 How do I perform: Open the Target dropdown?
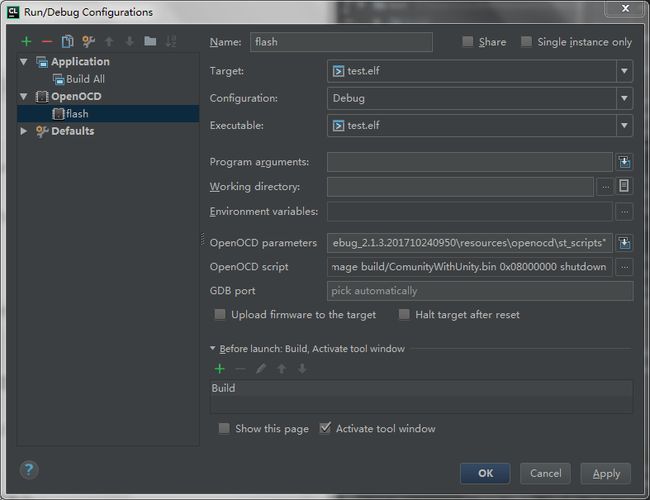point(624,71)
